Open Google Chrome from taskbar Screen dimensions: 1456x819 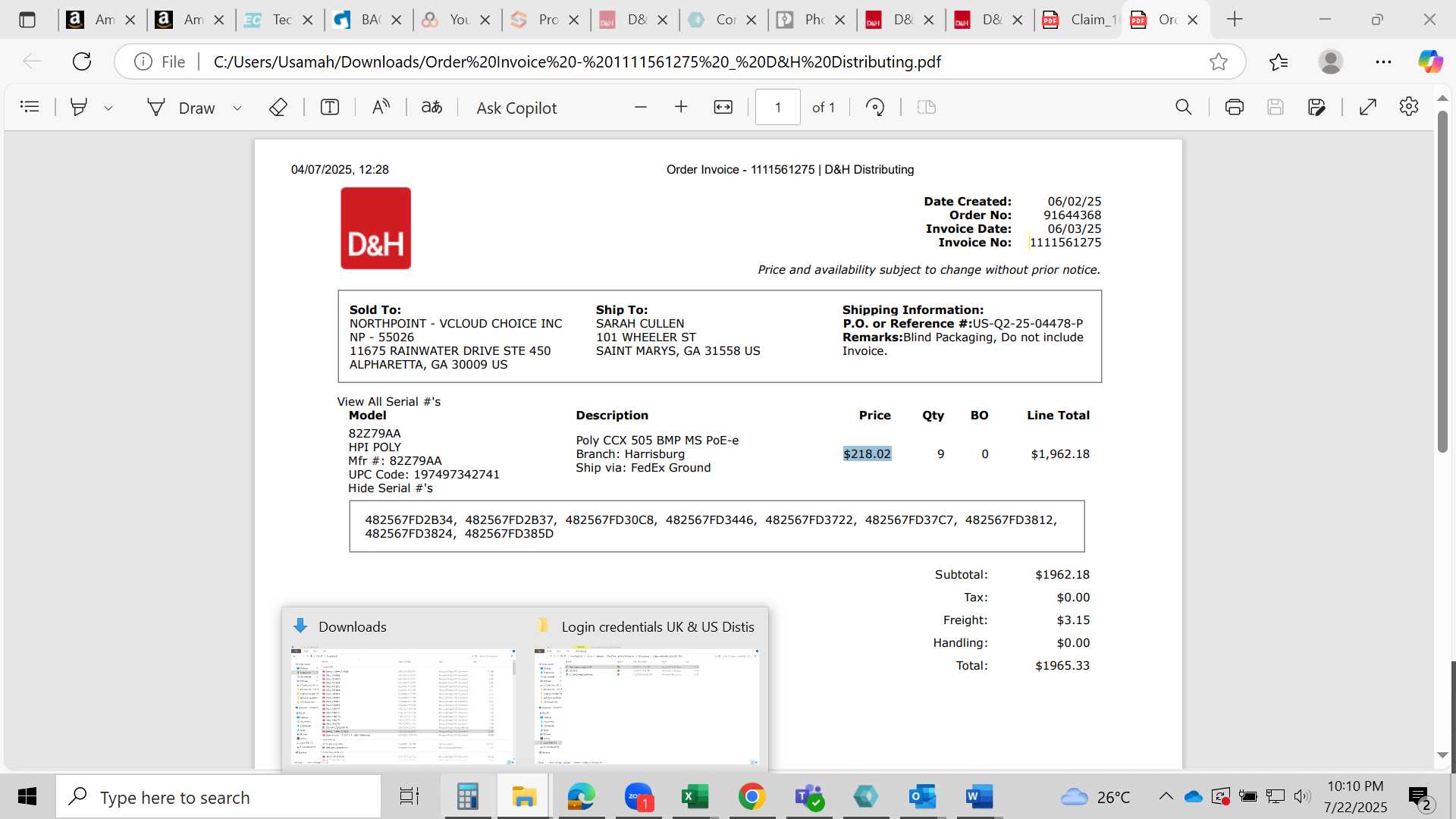tap(752, 797)
